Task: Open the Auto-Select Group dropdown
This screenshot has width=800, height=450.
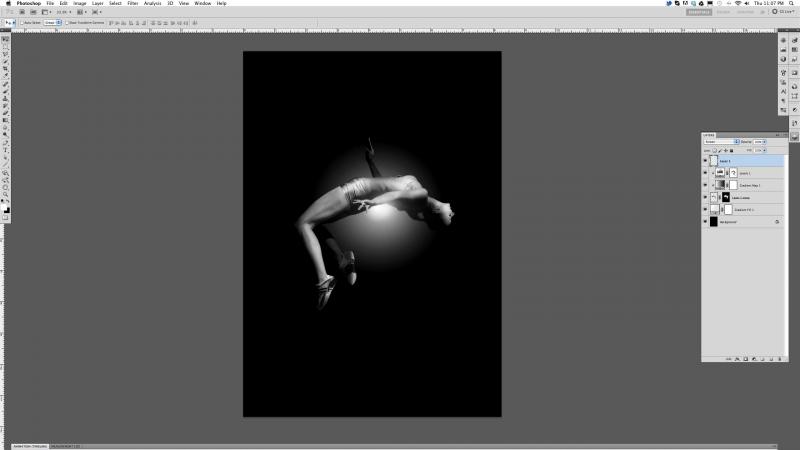Action: click(52, 21)
